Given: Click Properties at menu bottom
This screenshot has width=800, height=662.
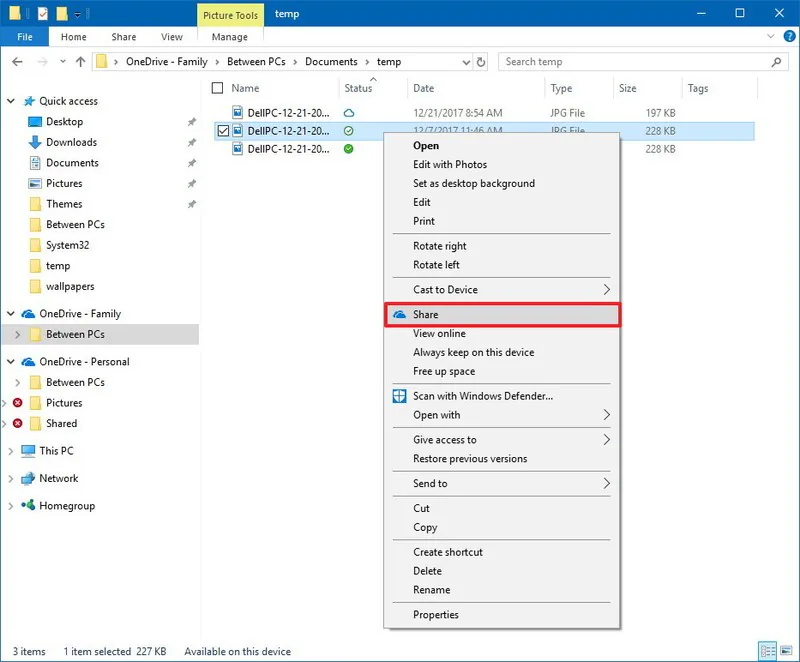Looking at the screenshot, I should (x=502, y=615).
